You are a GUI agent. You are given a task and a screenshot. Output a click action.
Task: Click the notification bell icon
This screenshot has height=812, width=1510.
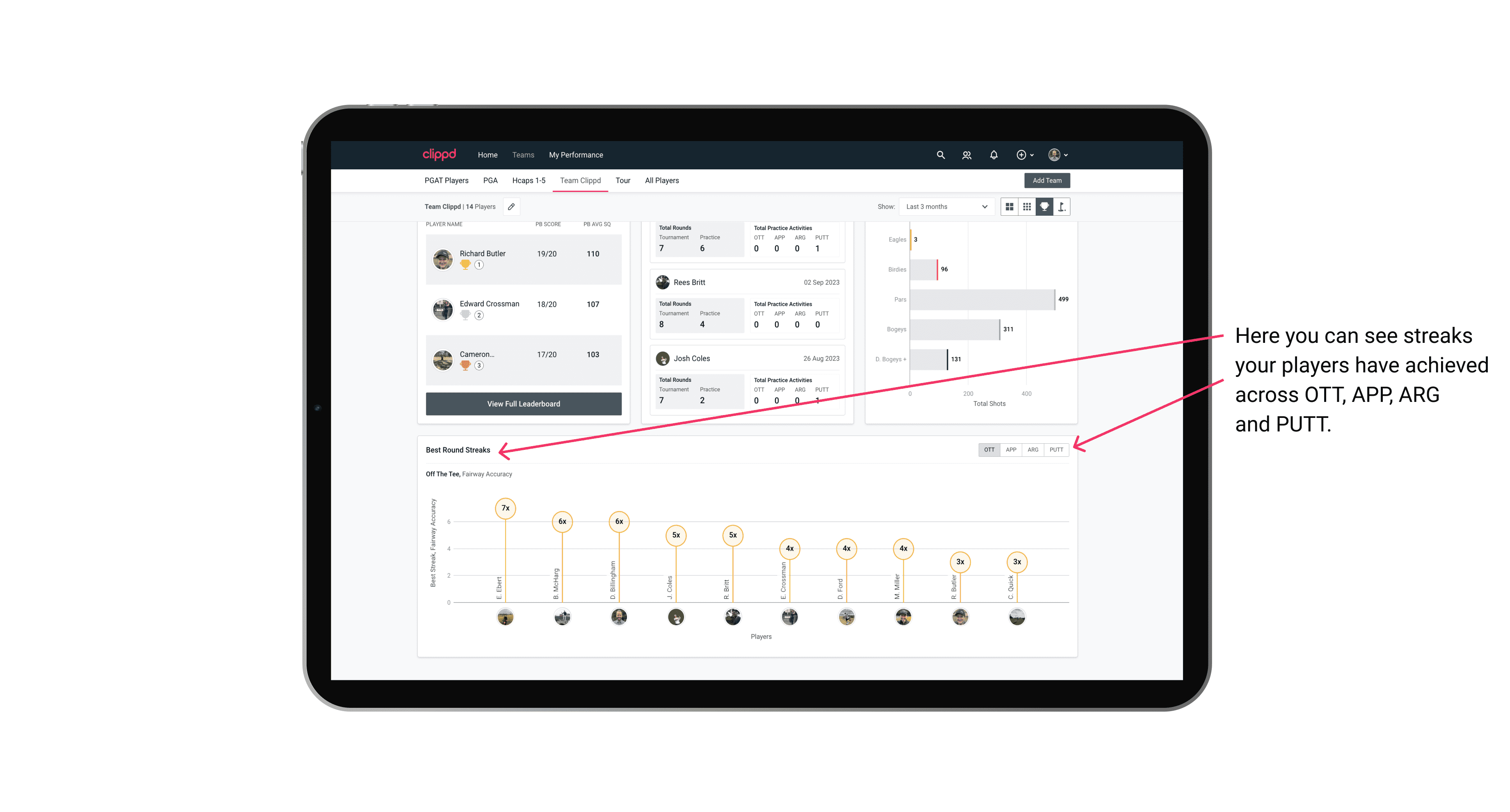[x=992, y=155]
